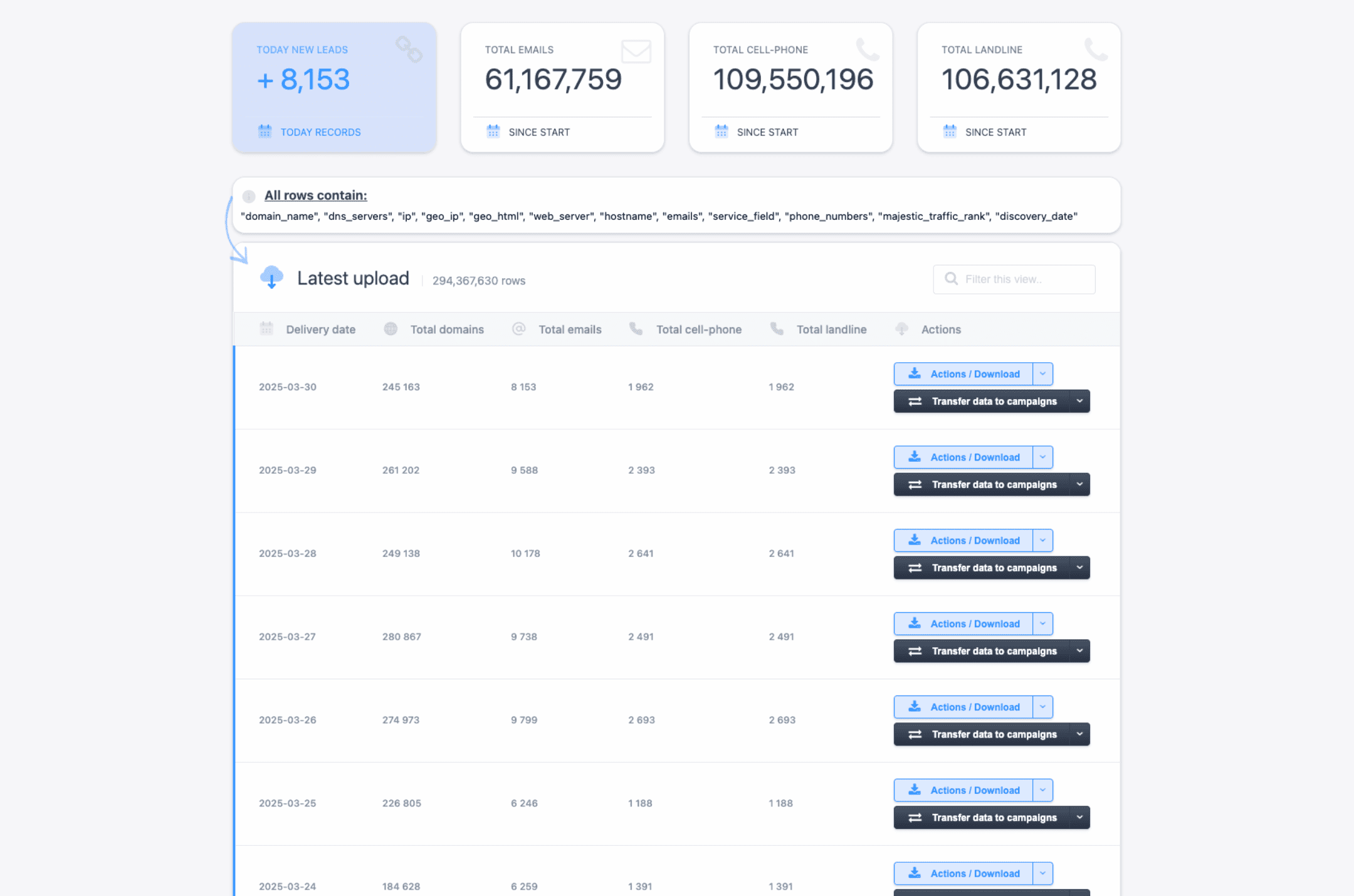Expand Transfer data dropdown arrow for 2025-03-29

(x=1079, y=484)
